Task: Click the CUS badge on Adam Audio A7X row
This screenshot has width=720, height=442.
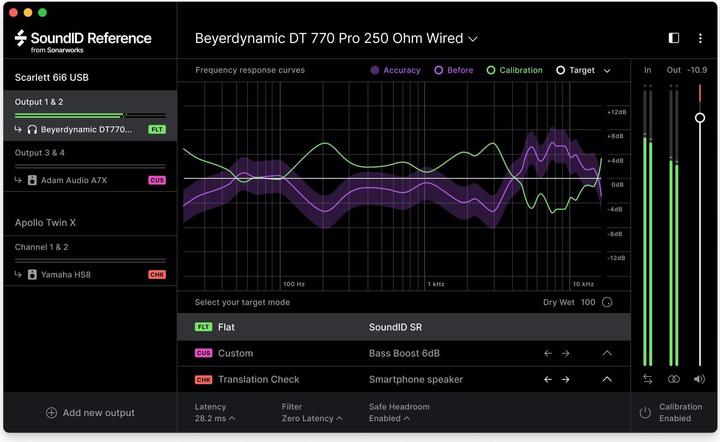Action: [x=157, y=180]
